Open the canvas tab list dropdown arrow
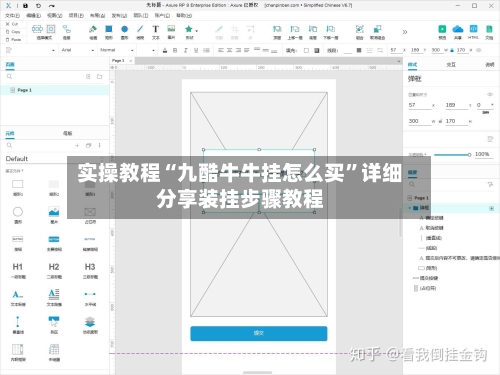Image resolution: width=500 pixels, height=375 pixels. pyautogui.click(x=399, y=61)
